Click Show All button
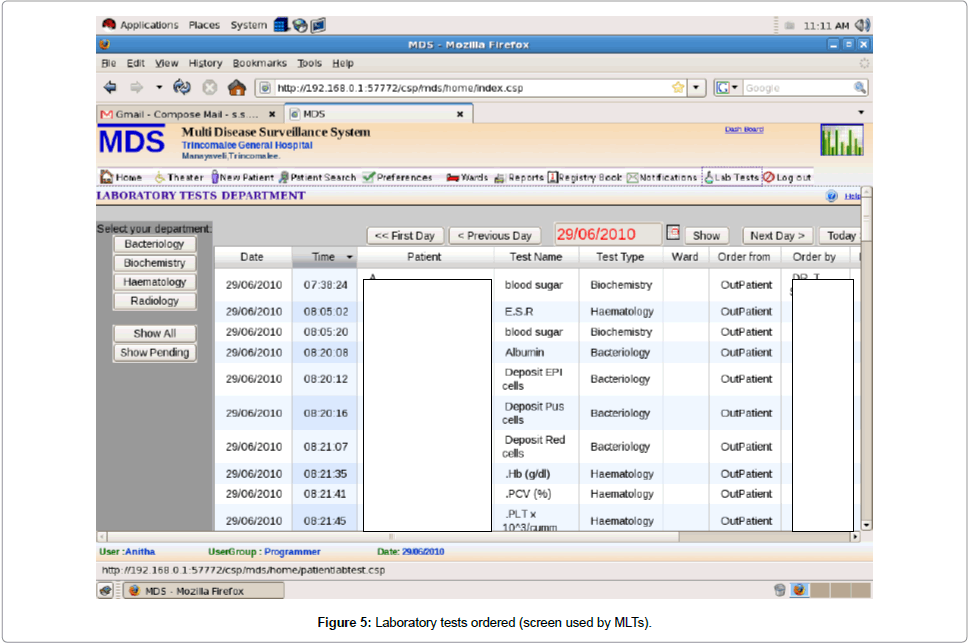This screenshot has width=968, height=643. 154,334
